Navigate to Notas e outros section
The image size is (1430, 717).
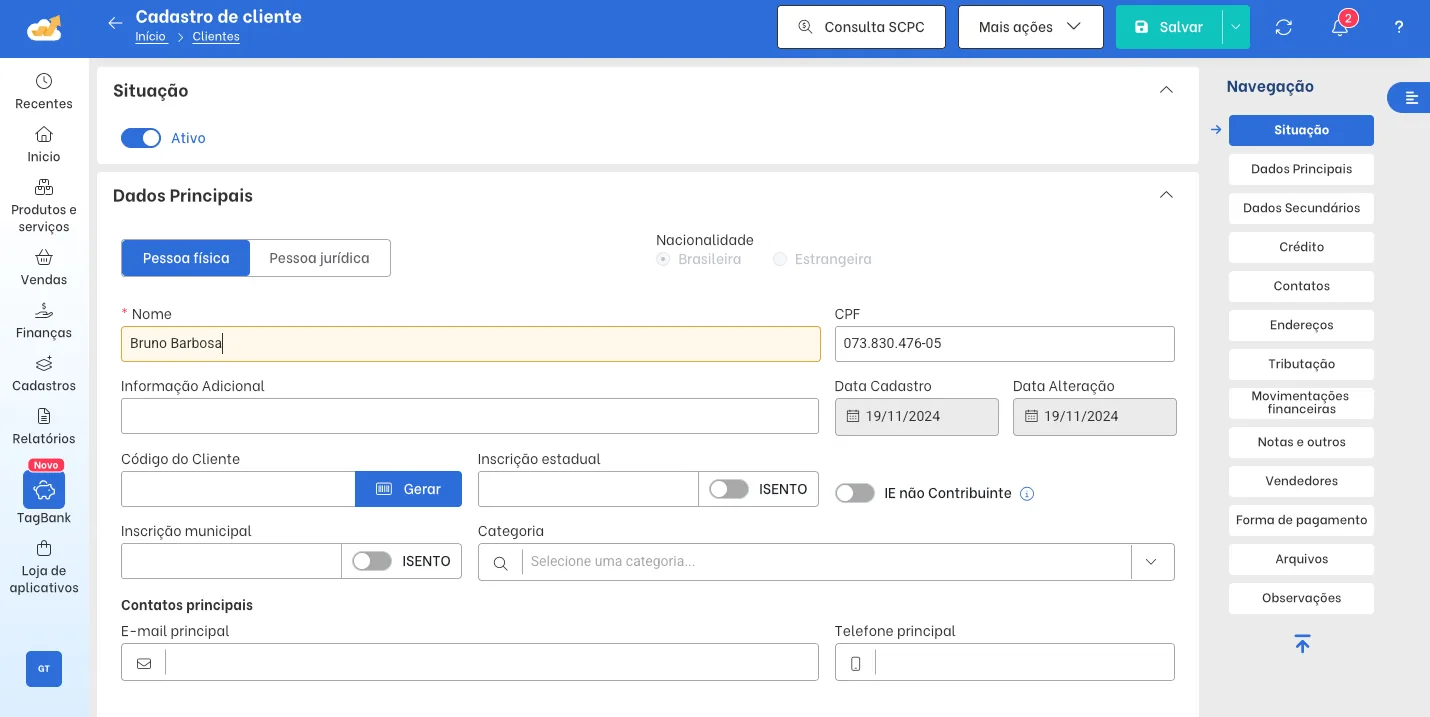coord(1301,442)
